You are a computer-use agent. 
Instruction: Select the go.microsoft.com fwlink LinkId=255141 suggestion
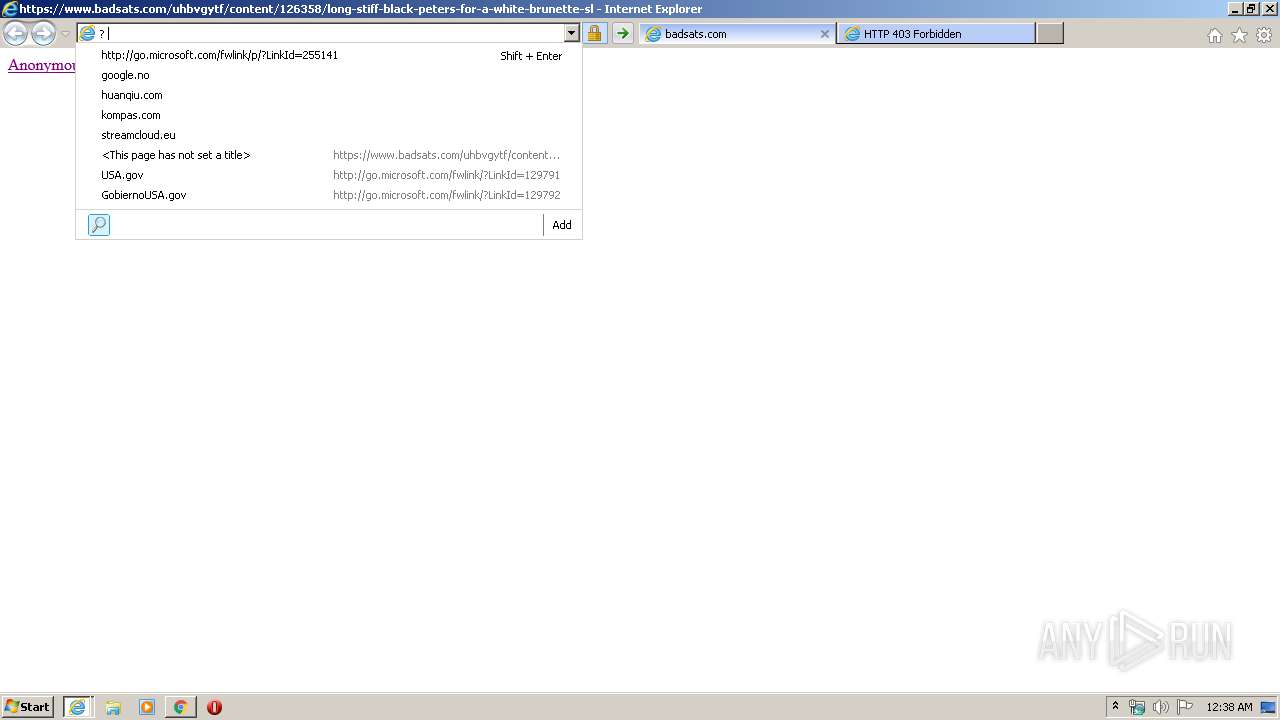(329, 55)
